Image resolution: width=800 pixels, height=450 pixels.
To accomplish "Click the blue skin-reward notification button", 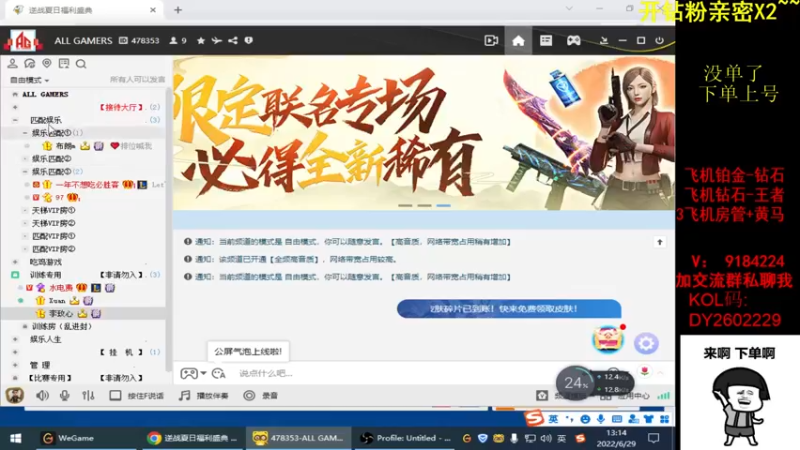I will coord(509,309).
